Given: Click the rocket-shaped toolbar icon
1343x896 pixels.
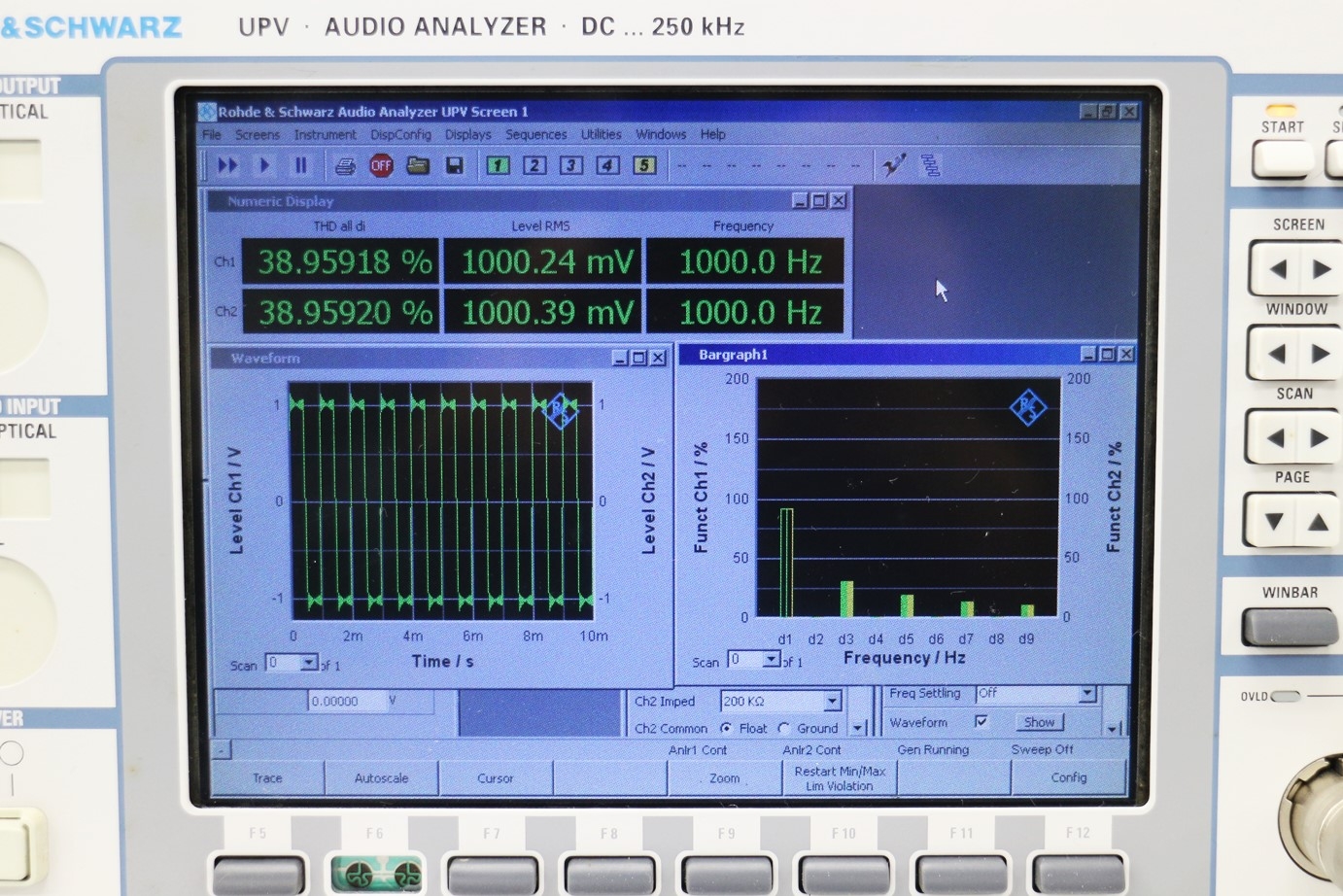Looking at the screenshot, I should click(x=894, y=165).
